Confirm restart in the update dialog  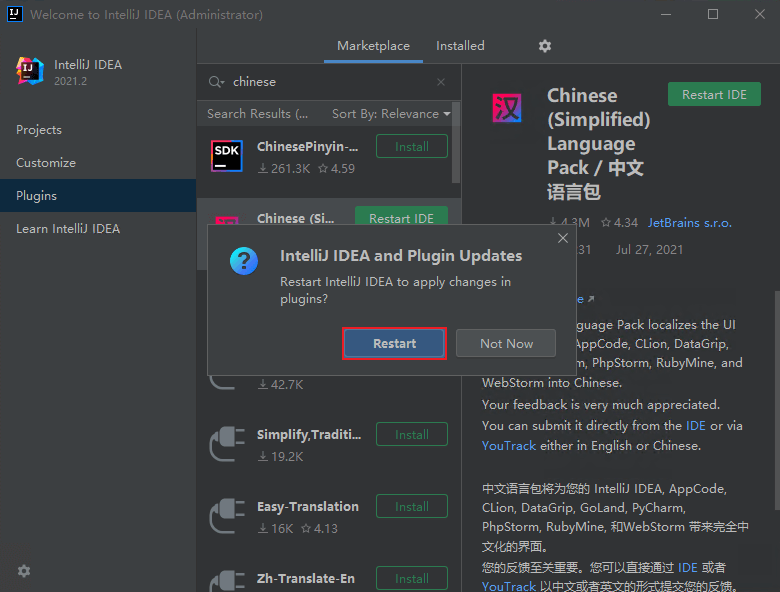point(394,343)
